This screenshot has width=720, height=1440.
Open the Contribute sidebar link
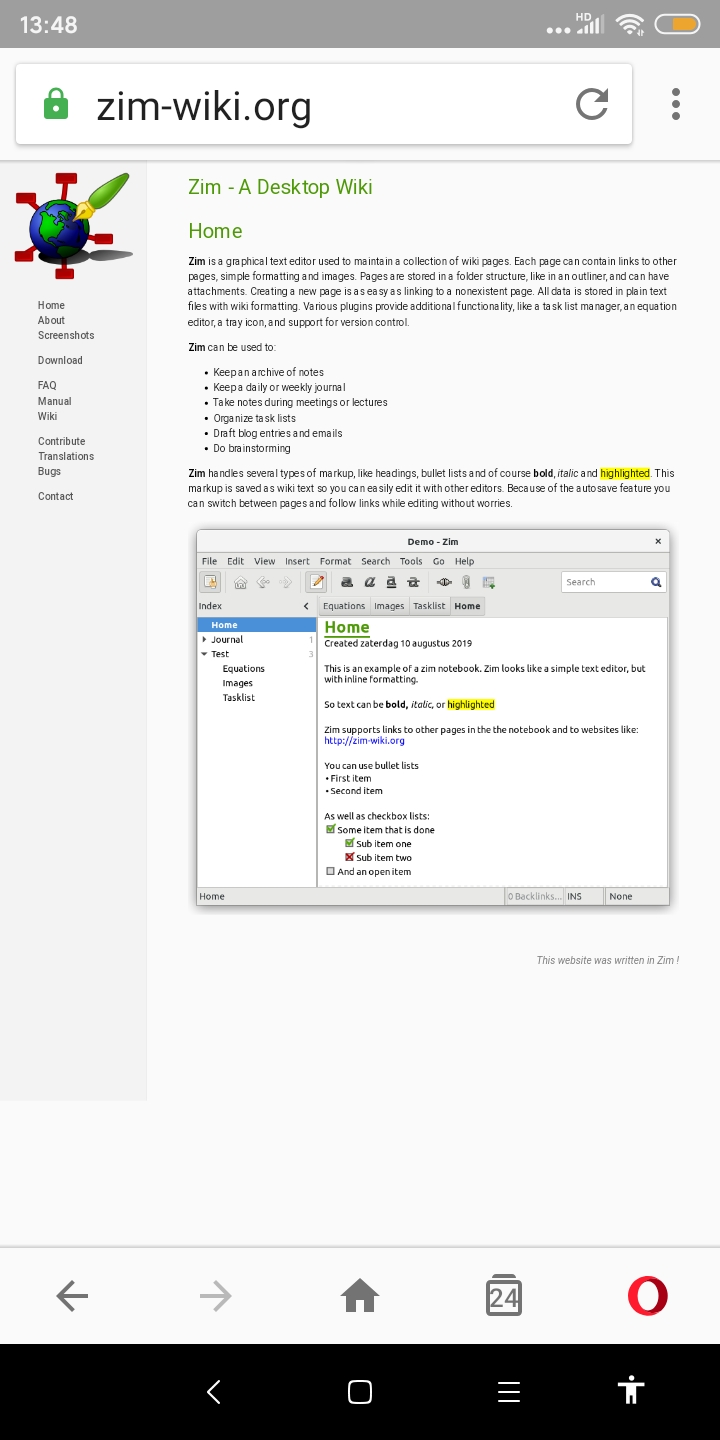(x=62, y=441)
